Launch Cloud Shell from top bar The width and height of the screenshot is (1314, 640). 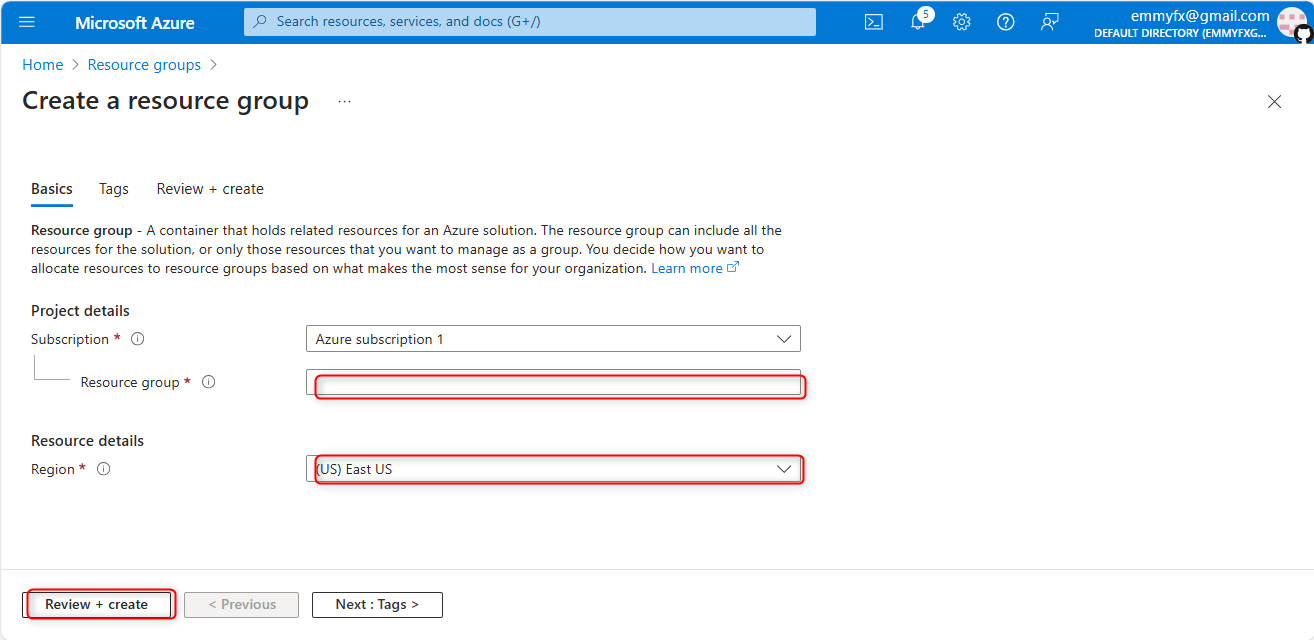(874, 22)
